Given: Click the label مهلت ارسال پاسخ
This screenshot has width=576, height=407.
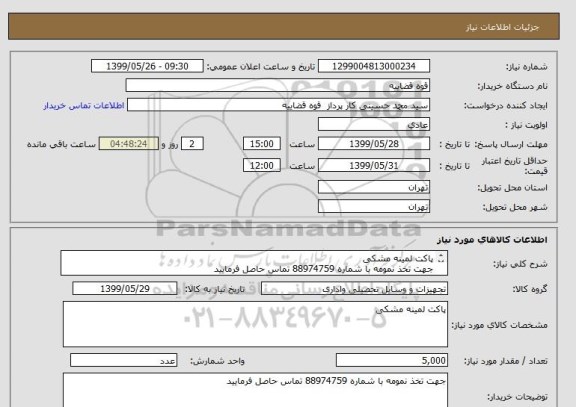Looking at the screenshot, I should point(511,144).
